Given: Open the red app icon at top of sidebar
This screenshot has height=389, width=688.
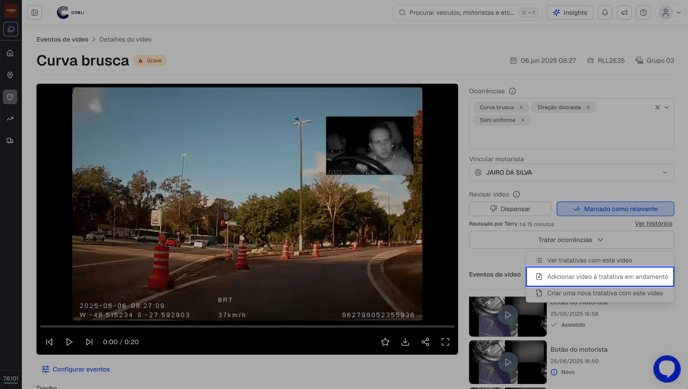Looking at the screenshot, I should [x=11, y=10].
